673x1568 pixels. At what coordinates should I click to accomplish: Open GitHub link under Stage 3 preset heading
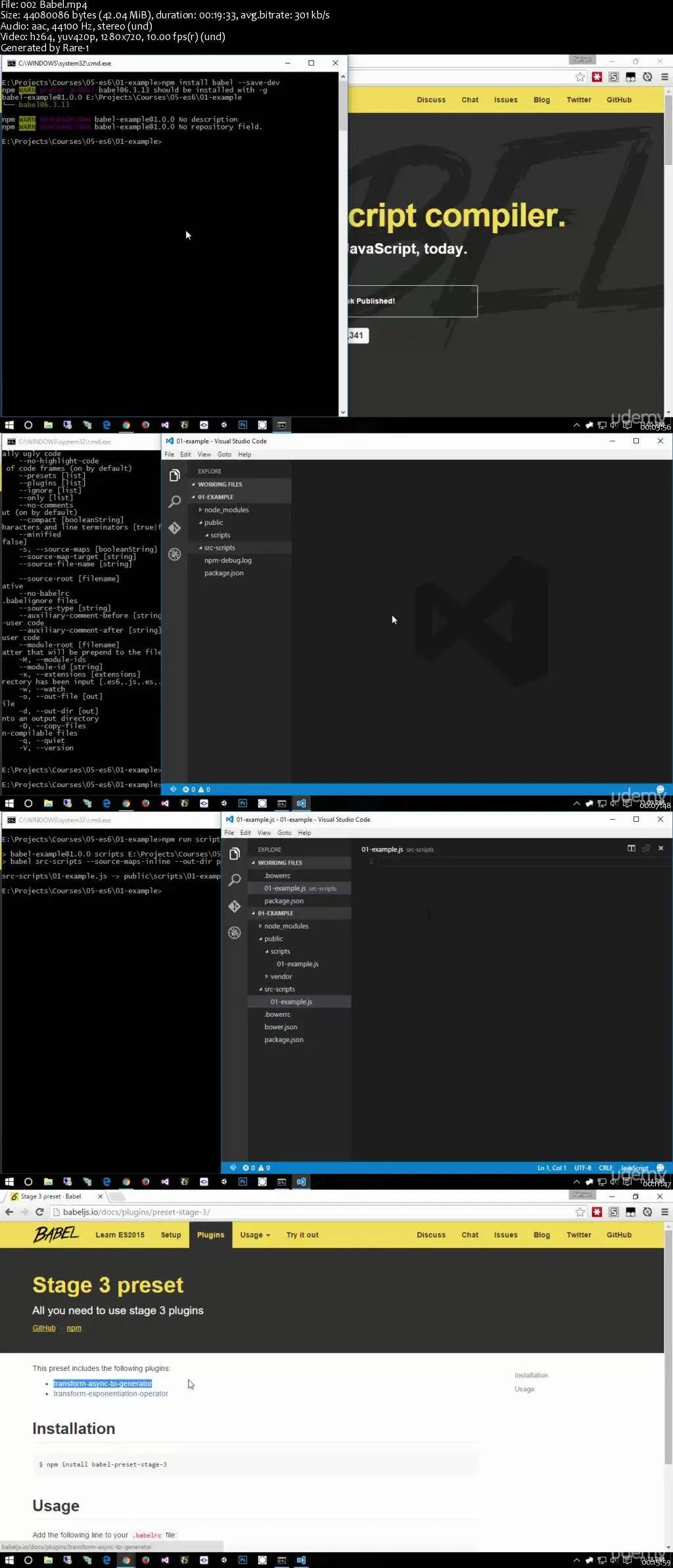[44, 1328]
